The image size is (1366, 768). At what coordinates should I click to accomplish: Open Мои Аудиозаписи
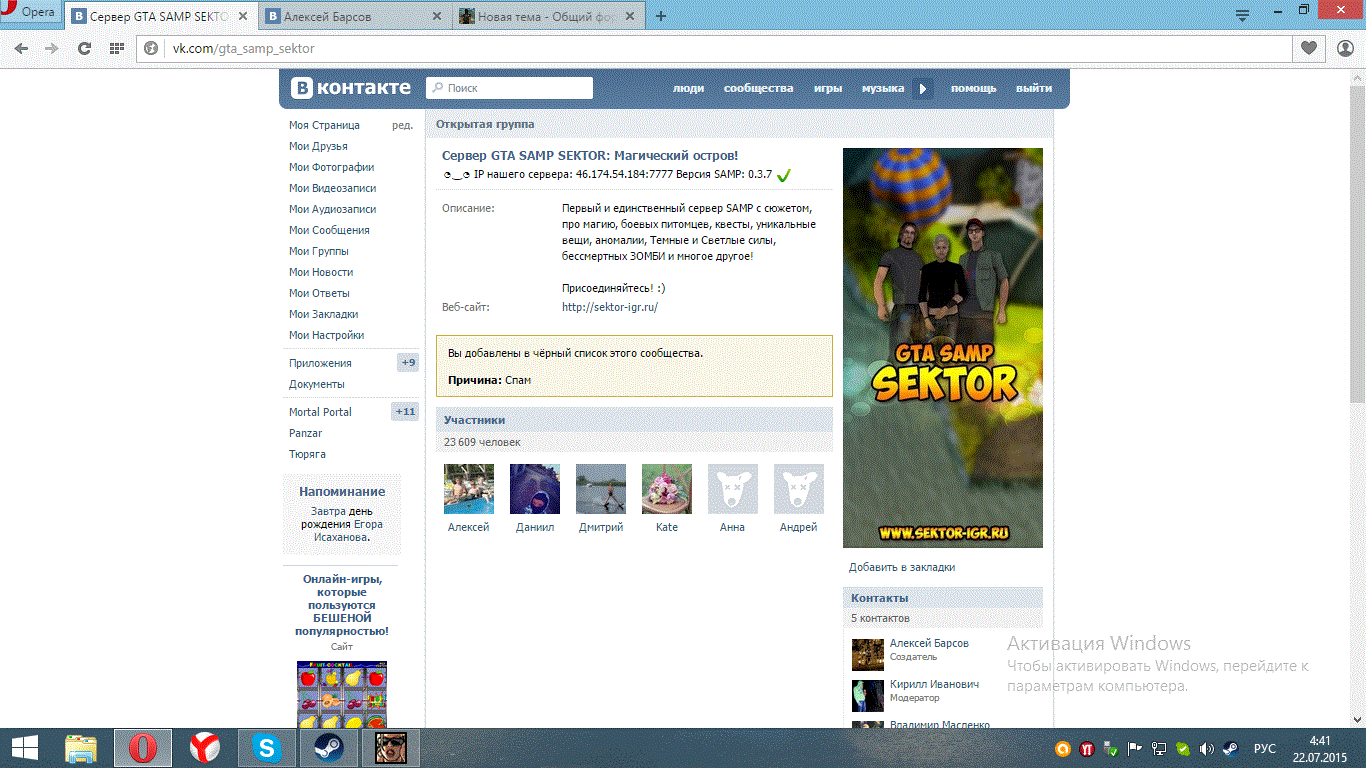pyautogui.click(x=332, y=209)
